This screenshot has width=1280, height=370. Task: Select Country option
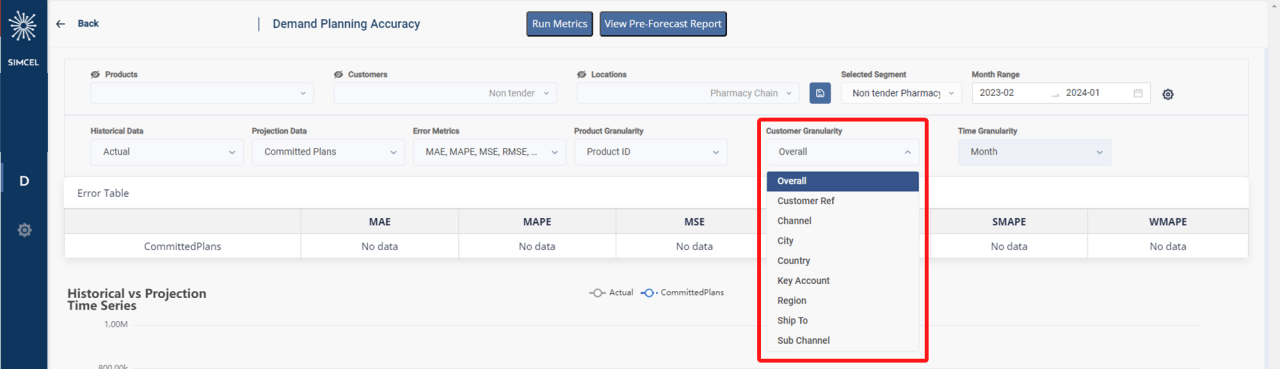coord(843,261)
